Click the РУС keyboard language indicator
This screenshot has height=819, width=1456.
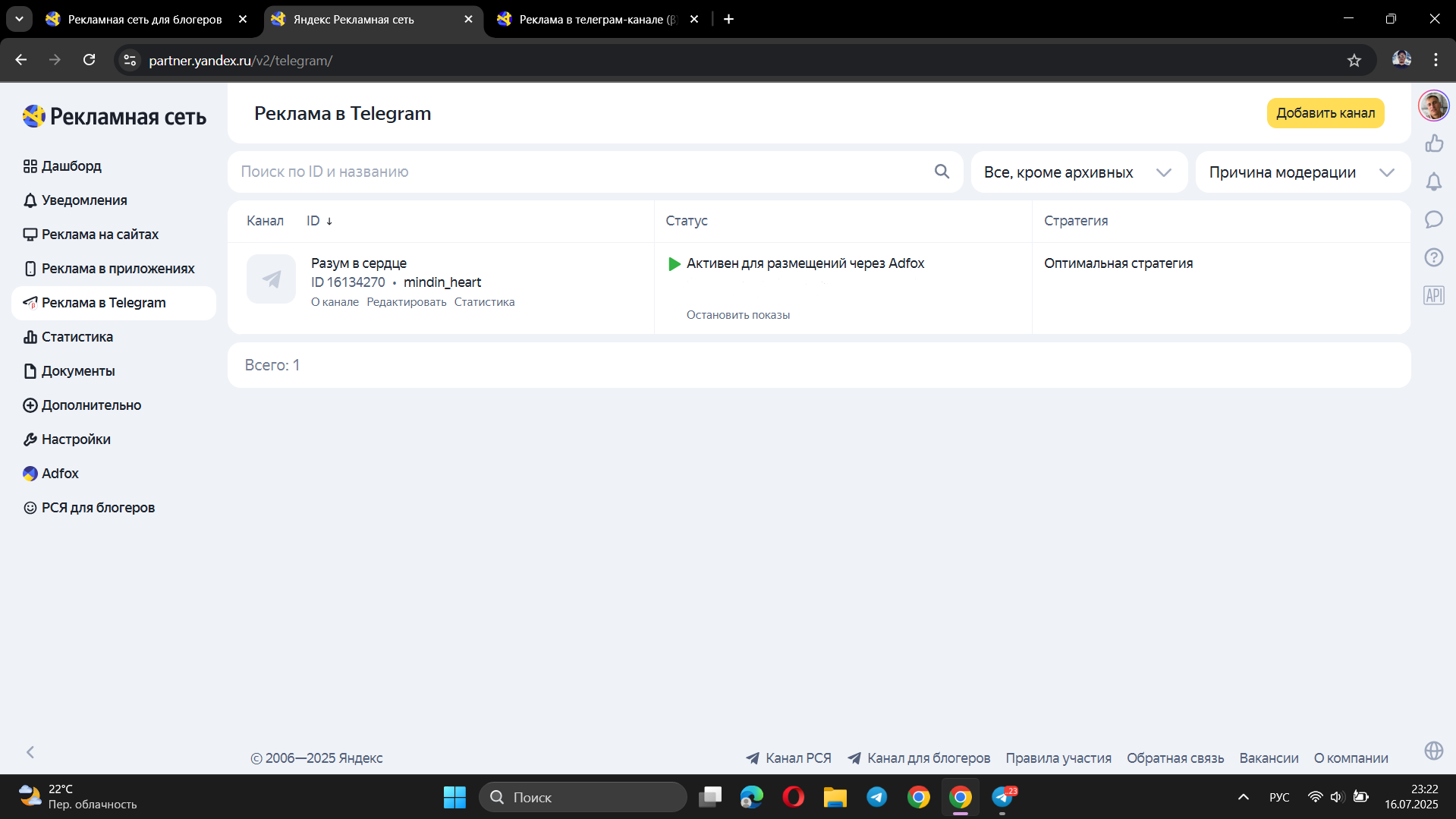(x=1279, y=797)
